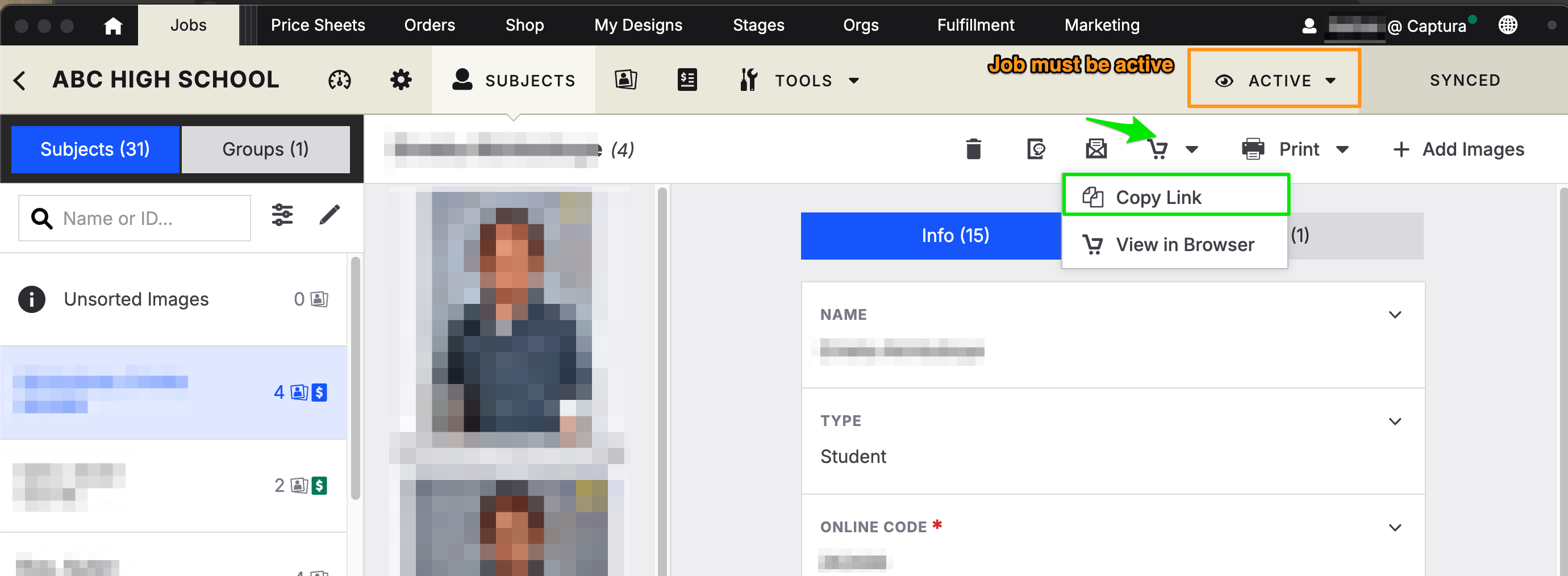Open the subject filter sliders icon
1568x576 pixels.
click(282, 215)
